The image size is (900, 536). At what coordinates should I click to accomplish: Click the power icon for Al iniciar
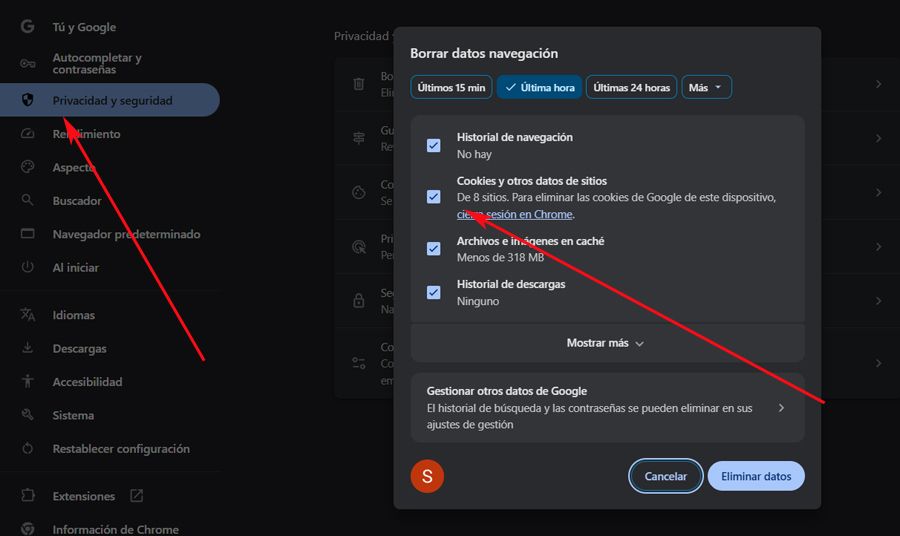tap(27, 267)
